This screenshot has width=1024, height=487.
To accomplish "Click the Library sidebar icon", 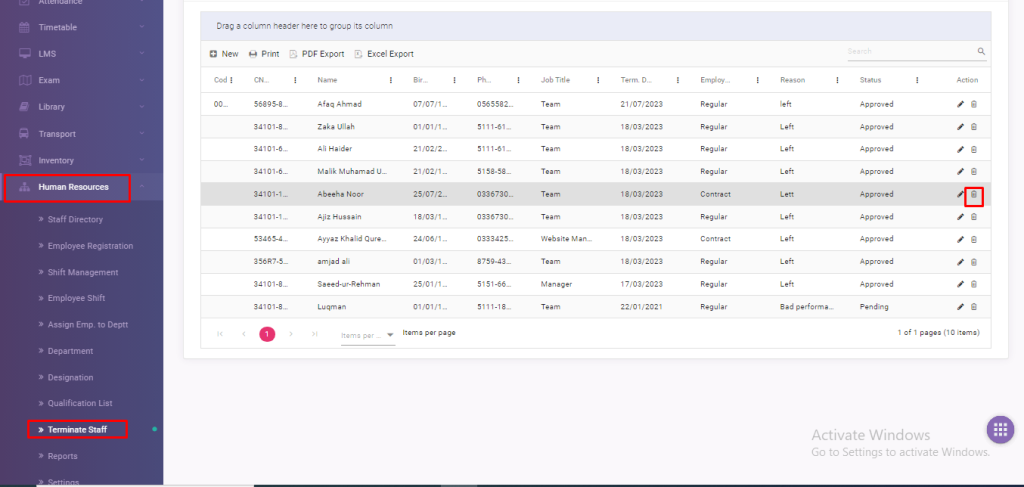I will (25, 107).
